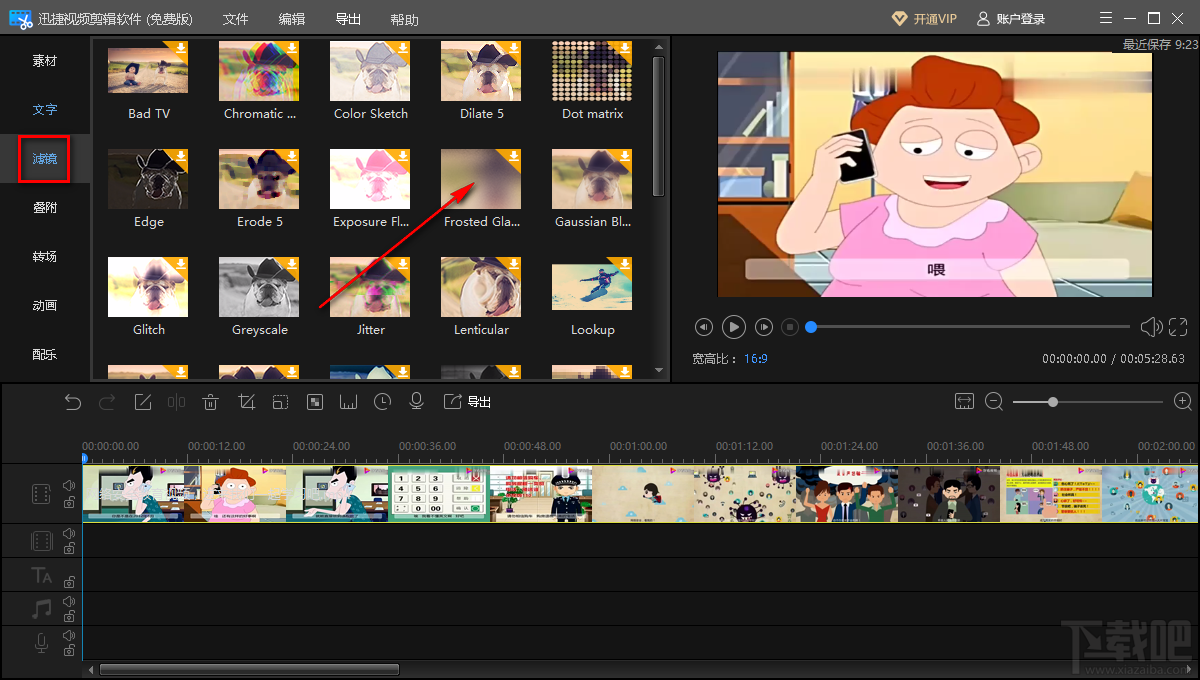Enter fullscreen preview mode
This screenshot has height=680, width=1200.
pyautogui.click(x=1178, y=327)
